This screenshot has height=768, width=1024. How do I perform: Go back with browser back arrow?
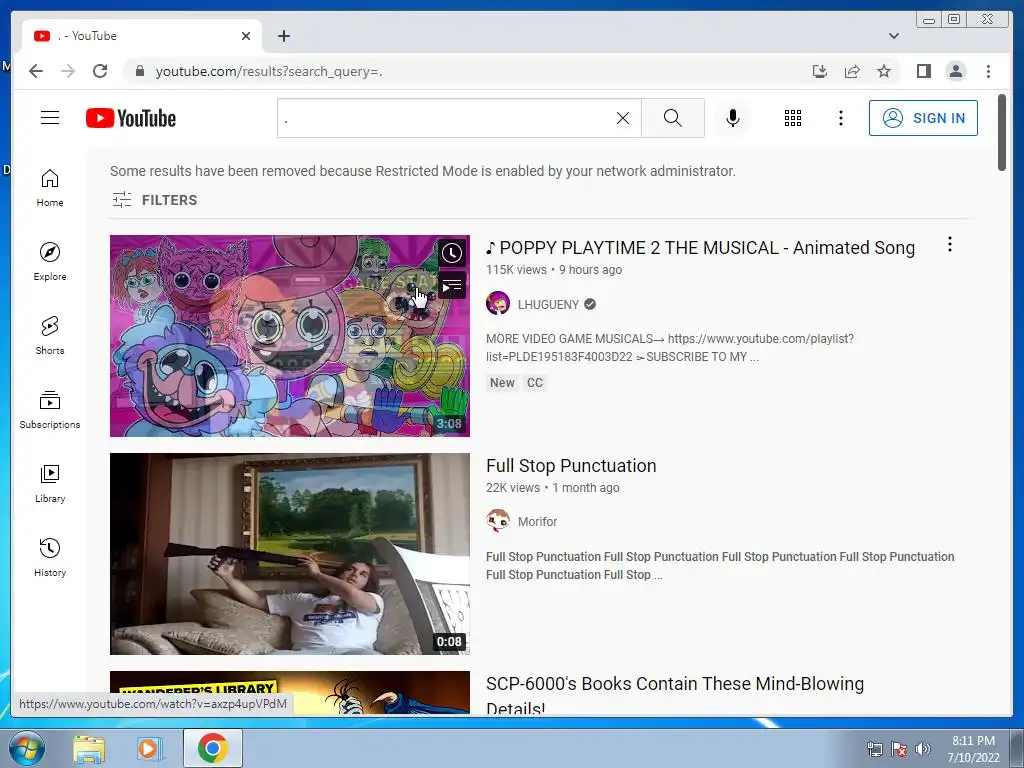(x=36, y=71)
